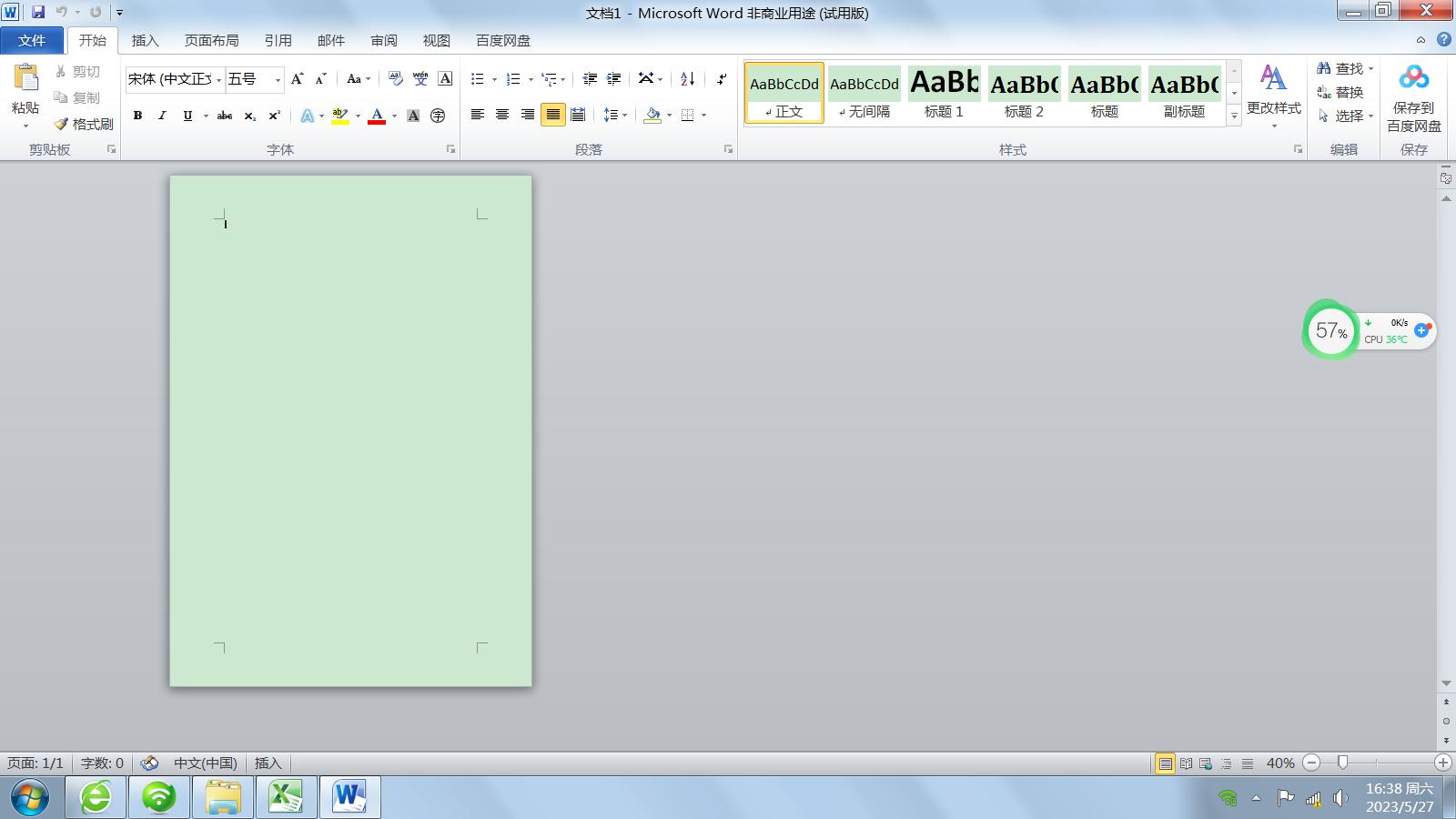
Task: Open the 页面布局 (Page Layout) tab
Action: [x=211, y=40]
